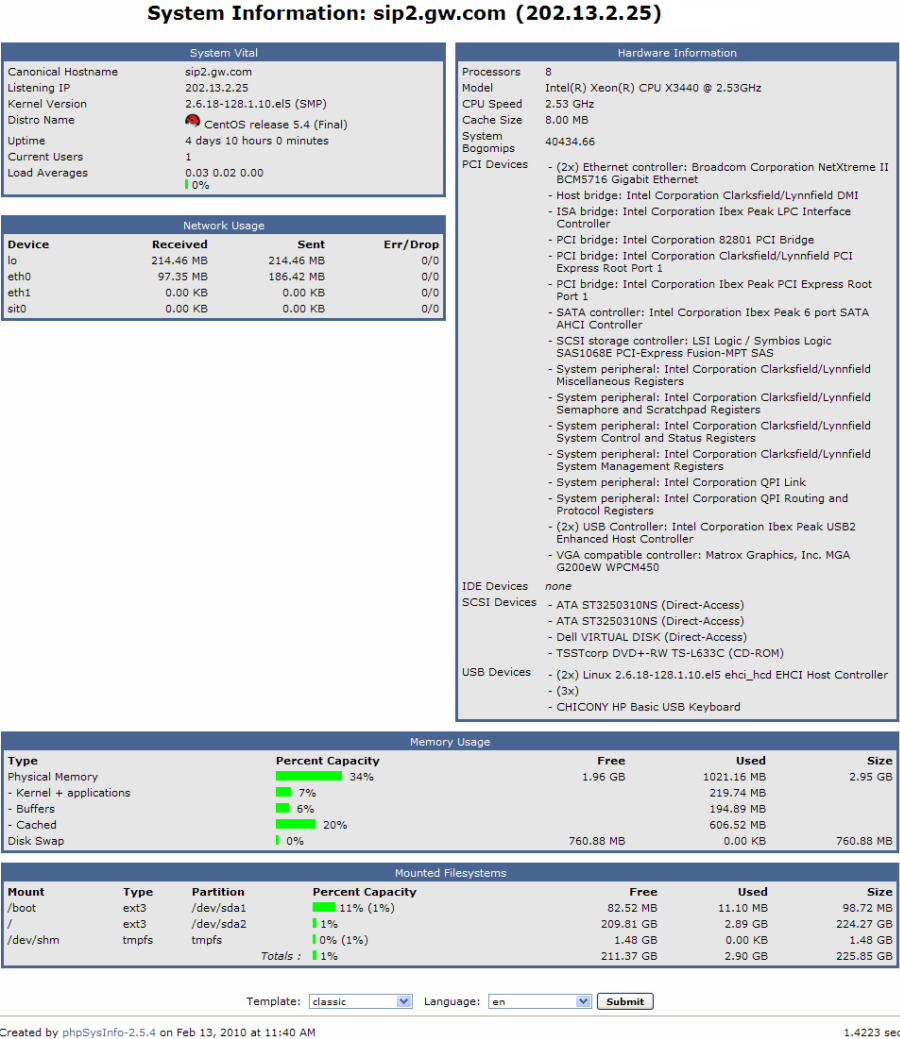Click the Hardware Information header bar
900x1039 pixels.
(x=676, y=53)
